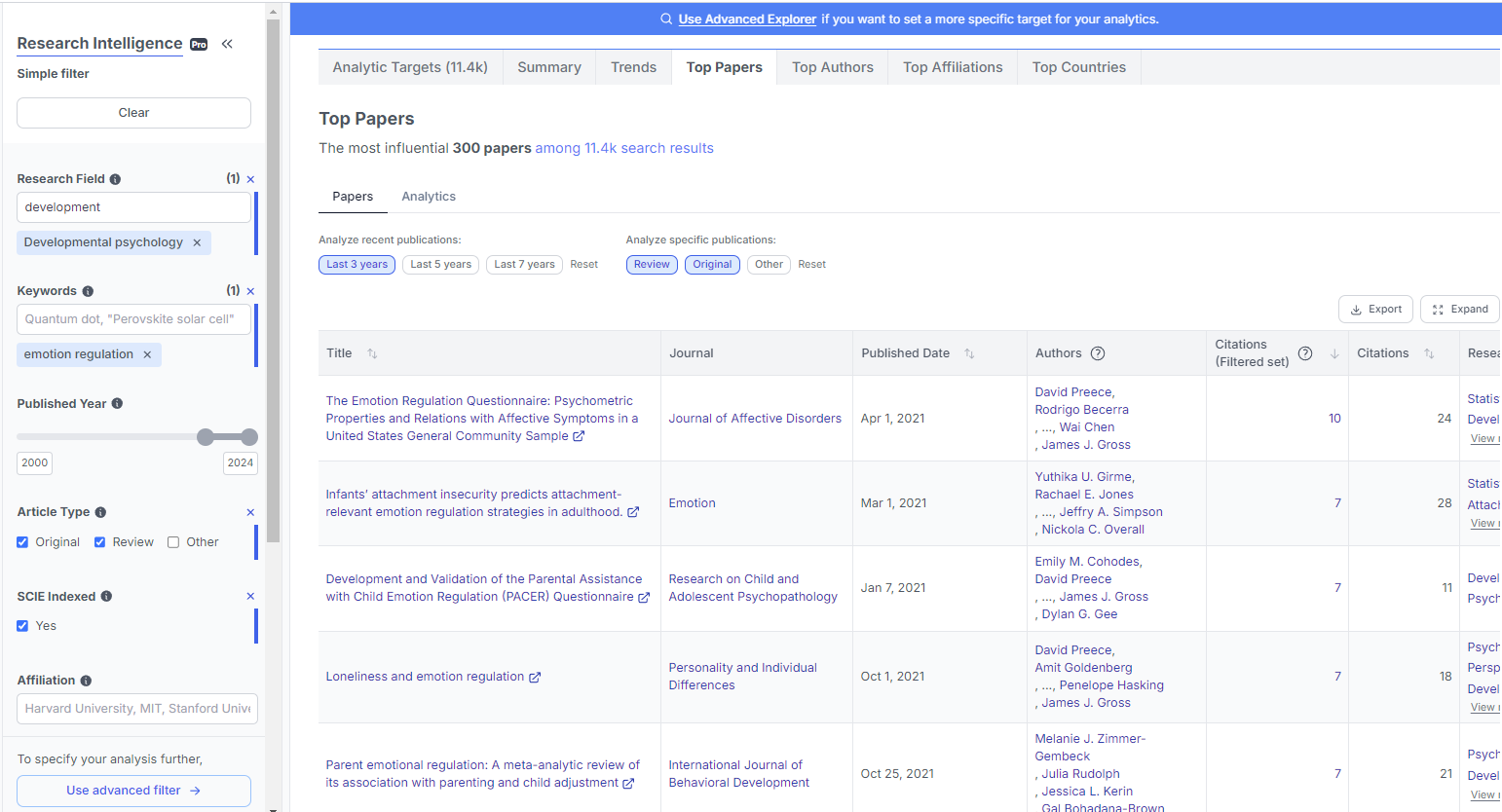Click the Affiliation input field
Viewport: 1502px width, 812px height.
click(136, 708)
